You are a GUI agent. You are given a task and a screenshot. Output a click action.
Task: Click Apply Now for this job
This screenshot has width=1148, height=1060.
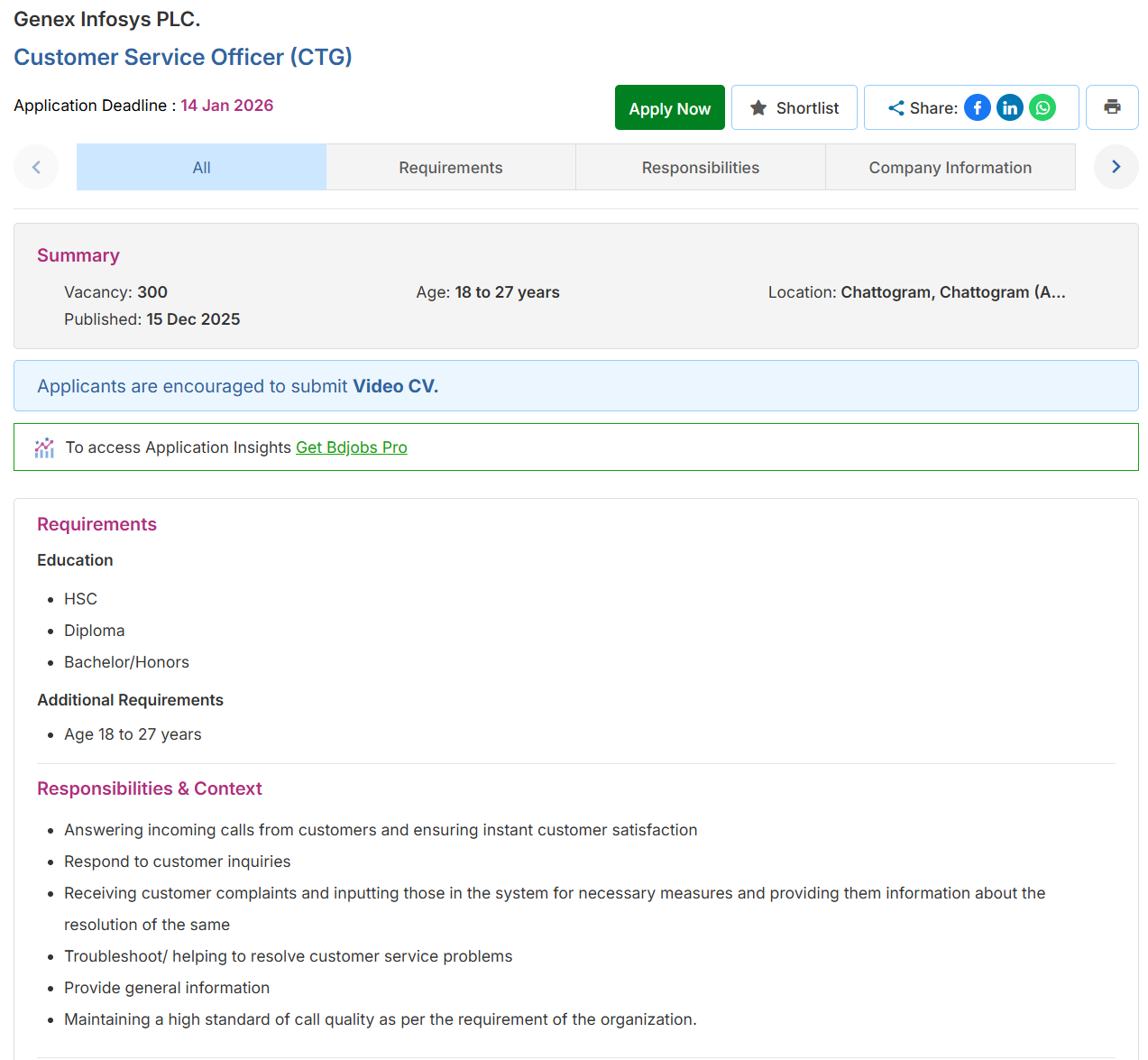coord(669,107)
